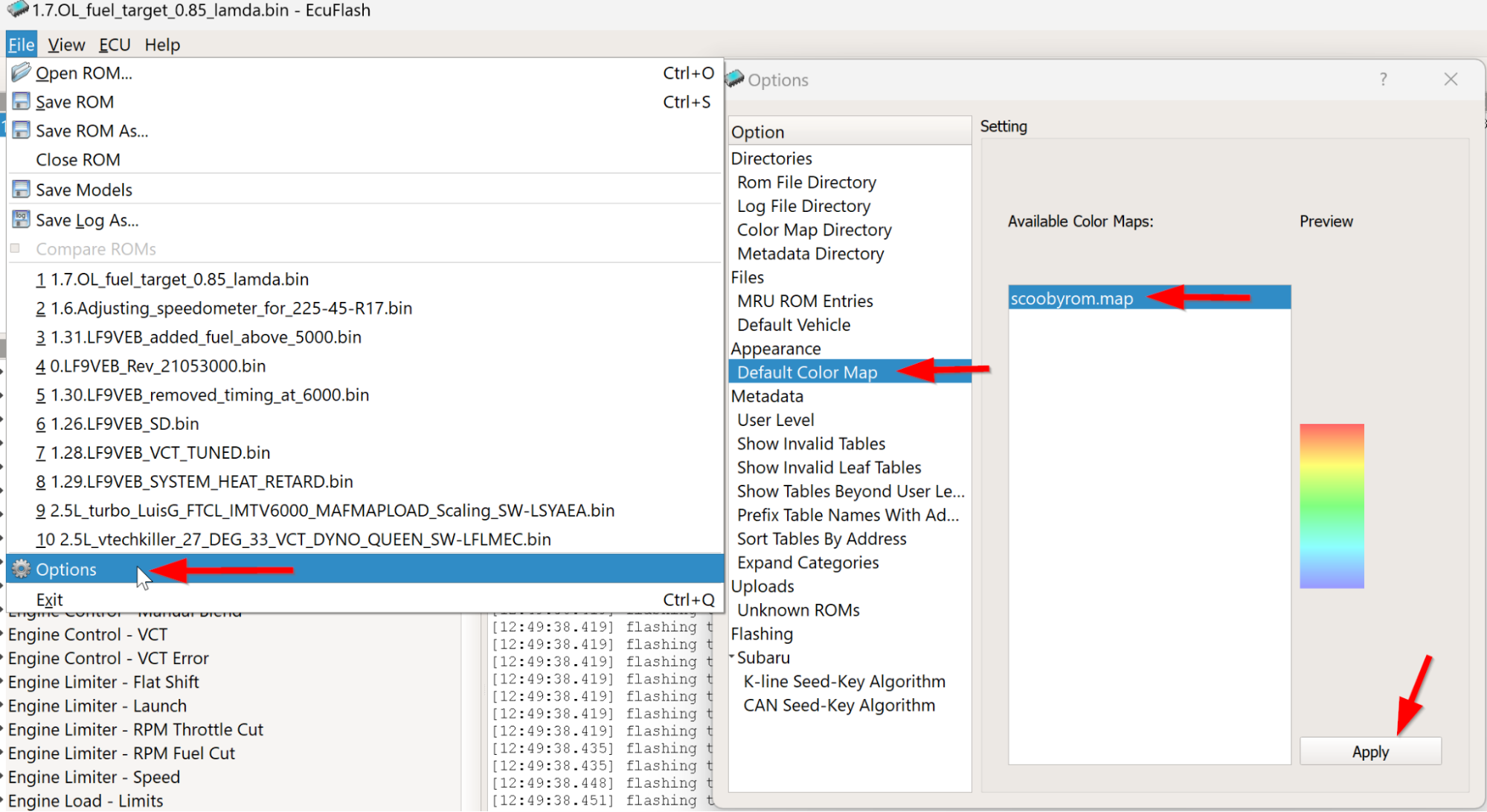Open recent file 1.31.LF9VEB_added_fuel_above_5000.bin
Screen dimensions: 1487x812
point(364,337)
